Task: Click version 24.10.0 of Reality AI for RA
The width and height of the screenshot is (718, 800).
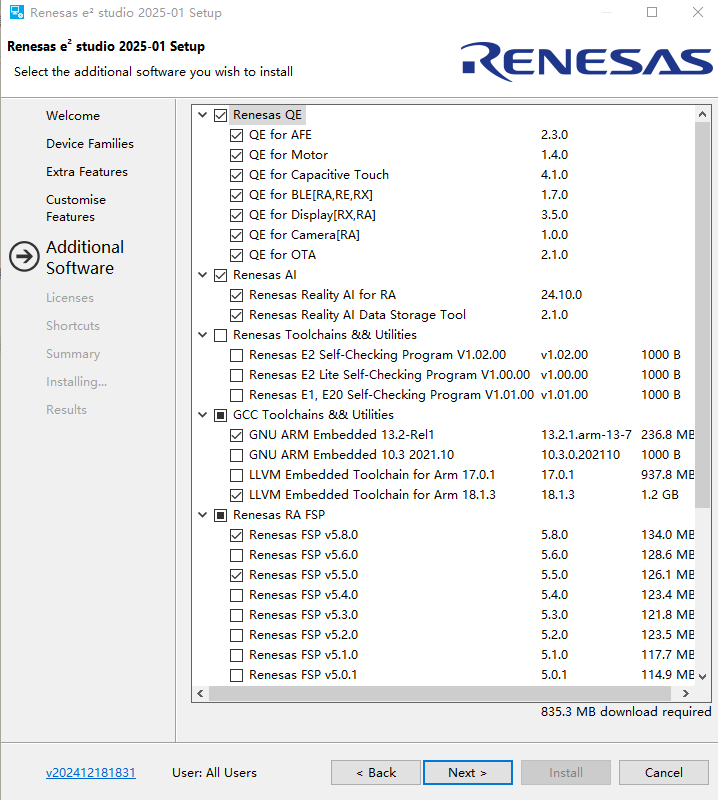Action: click(561, 295)
